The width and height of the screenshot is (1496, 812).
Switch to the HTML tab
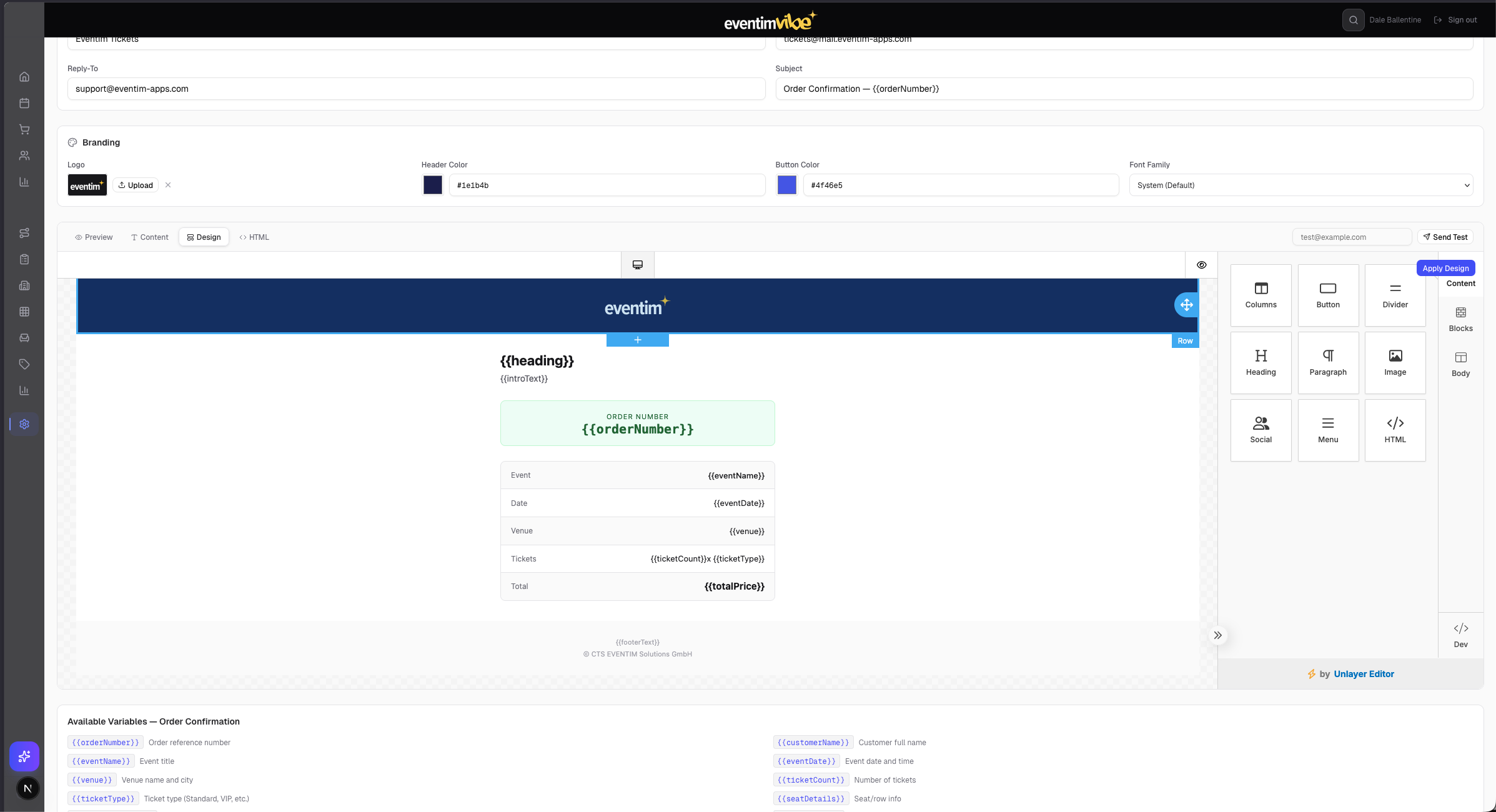(254, 237)
